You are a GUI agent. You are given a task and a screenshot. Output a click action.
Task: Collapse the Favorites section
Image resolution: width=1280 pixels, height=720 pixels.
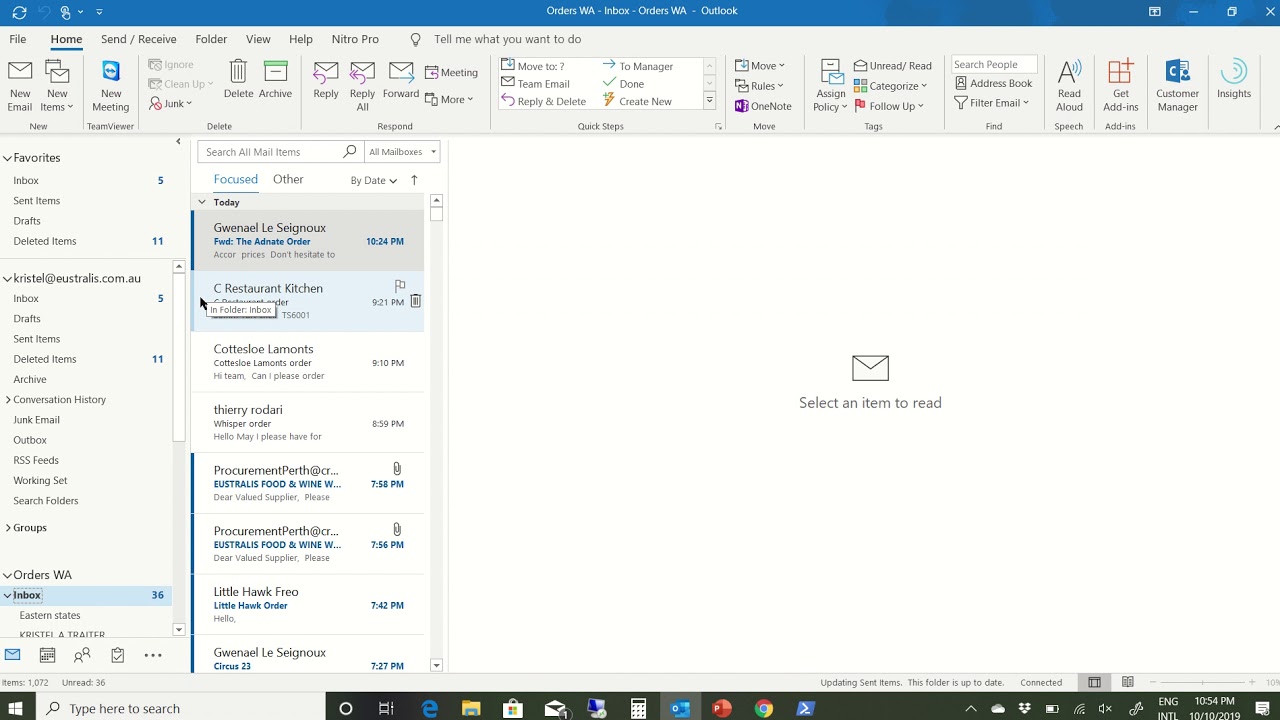point(6,158)
